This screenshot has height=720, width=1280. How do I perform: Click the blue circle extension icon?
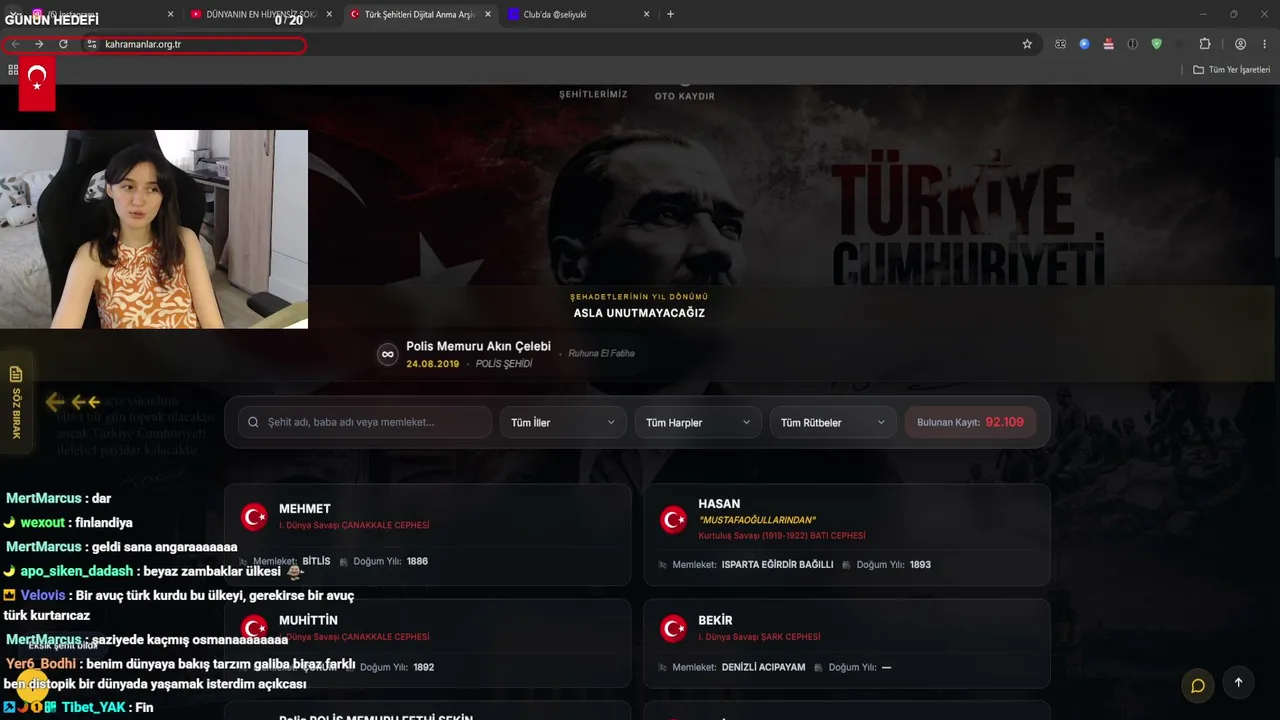1084,44
